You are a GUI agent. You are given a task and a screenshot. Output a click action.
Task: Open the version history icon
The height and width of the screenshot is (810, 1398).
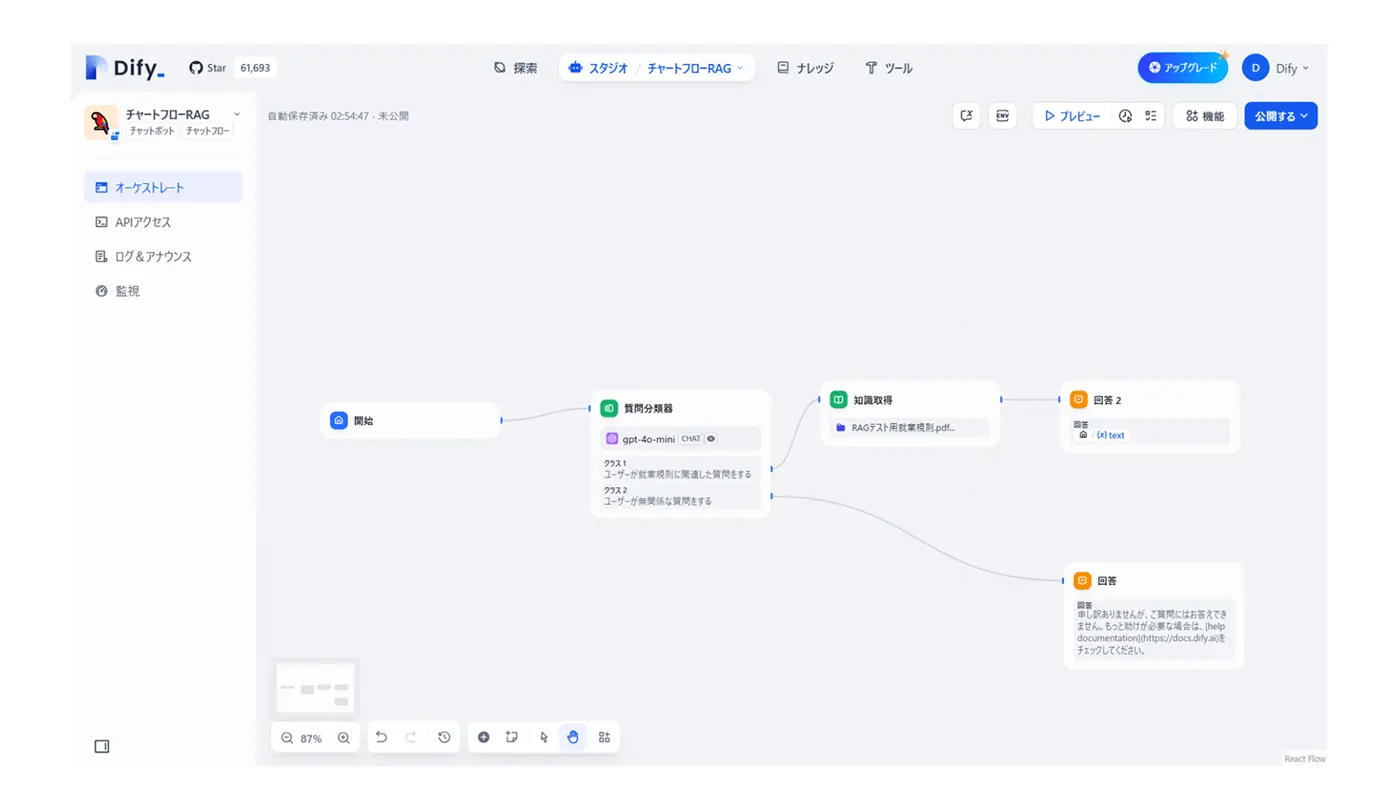pos(444,738)
